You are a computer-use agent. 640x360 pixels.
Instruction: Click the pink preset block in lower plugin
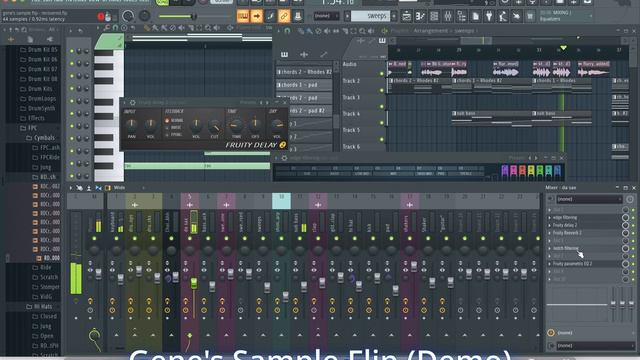(513, 170)
